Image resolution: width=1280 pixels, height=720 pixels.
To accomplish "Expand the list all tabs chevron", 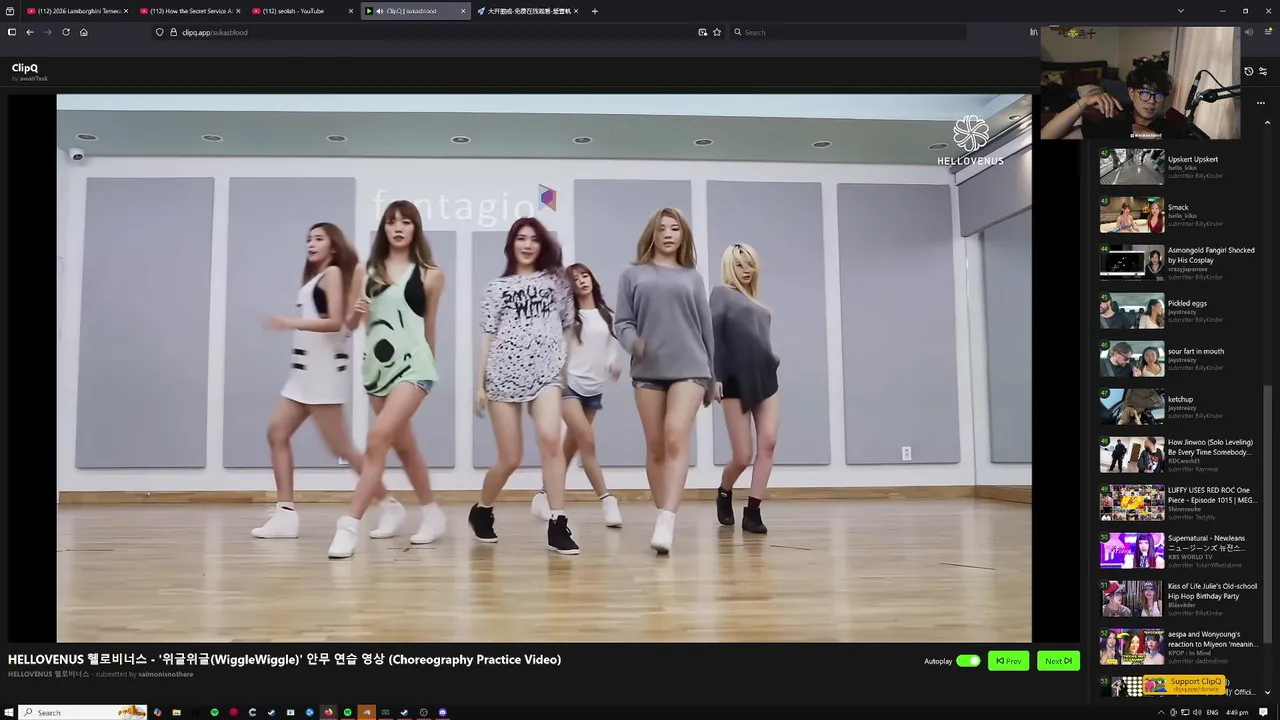I will [1181, 11].
